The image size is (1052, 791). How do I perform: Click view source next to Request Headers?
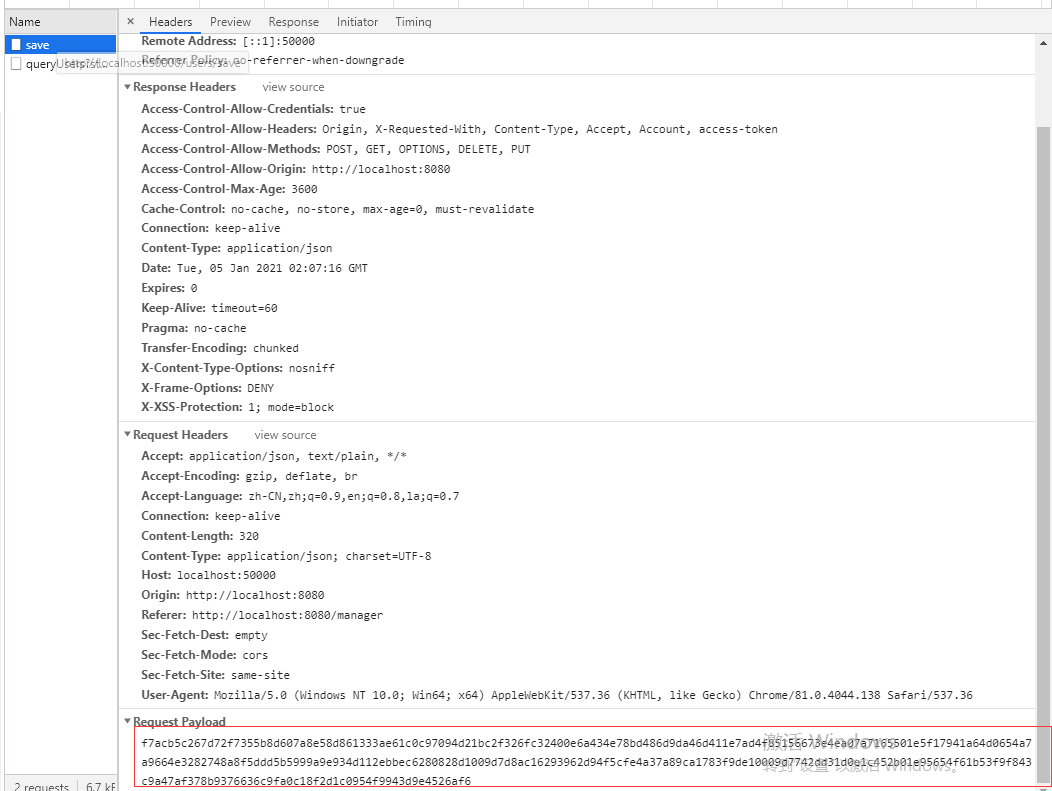(285, 435)
